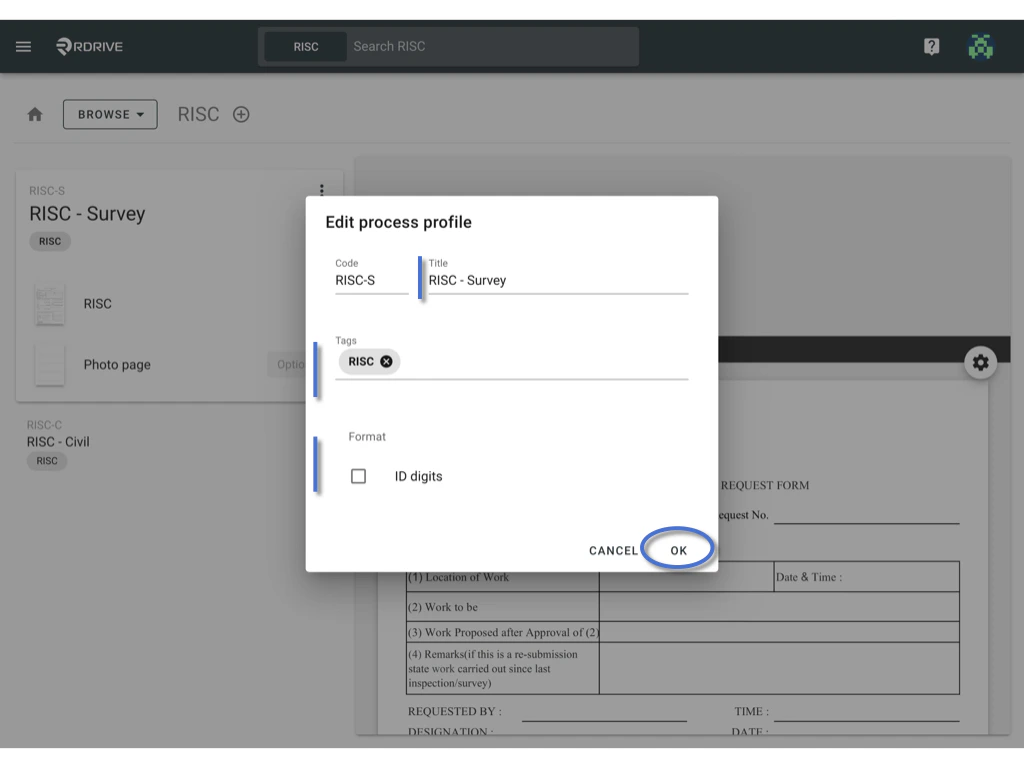Screen dimensions: 1024x768
Task: Click the RISC-C code label
Action: tap(44, 425)
